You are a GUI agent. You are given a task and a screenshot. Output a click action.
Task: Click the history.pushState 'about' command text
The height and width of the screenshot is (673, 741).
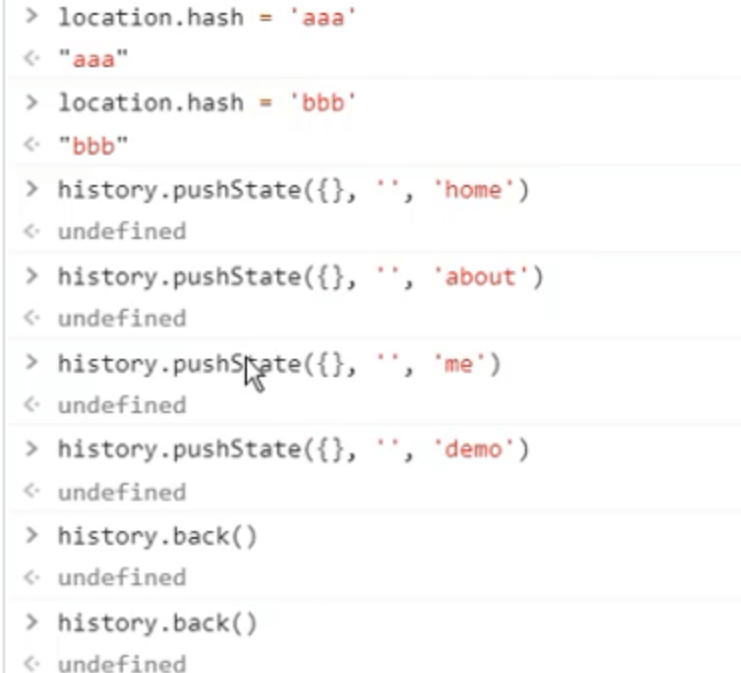pos(301,277)
